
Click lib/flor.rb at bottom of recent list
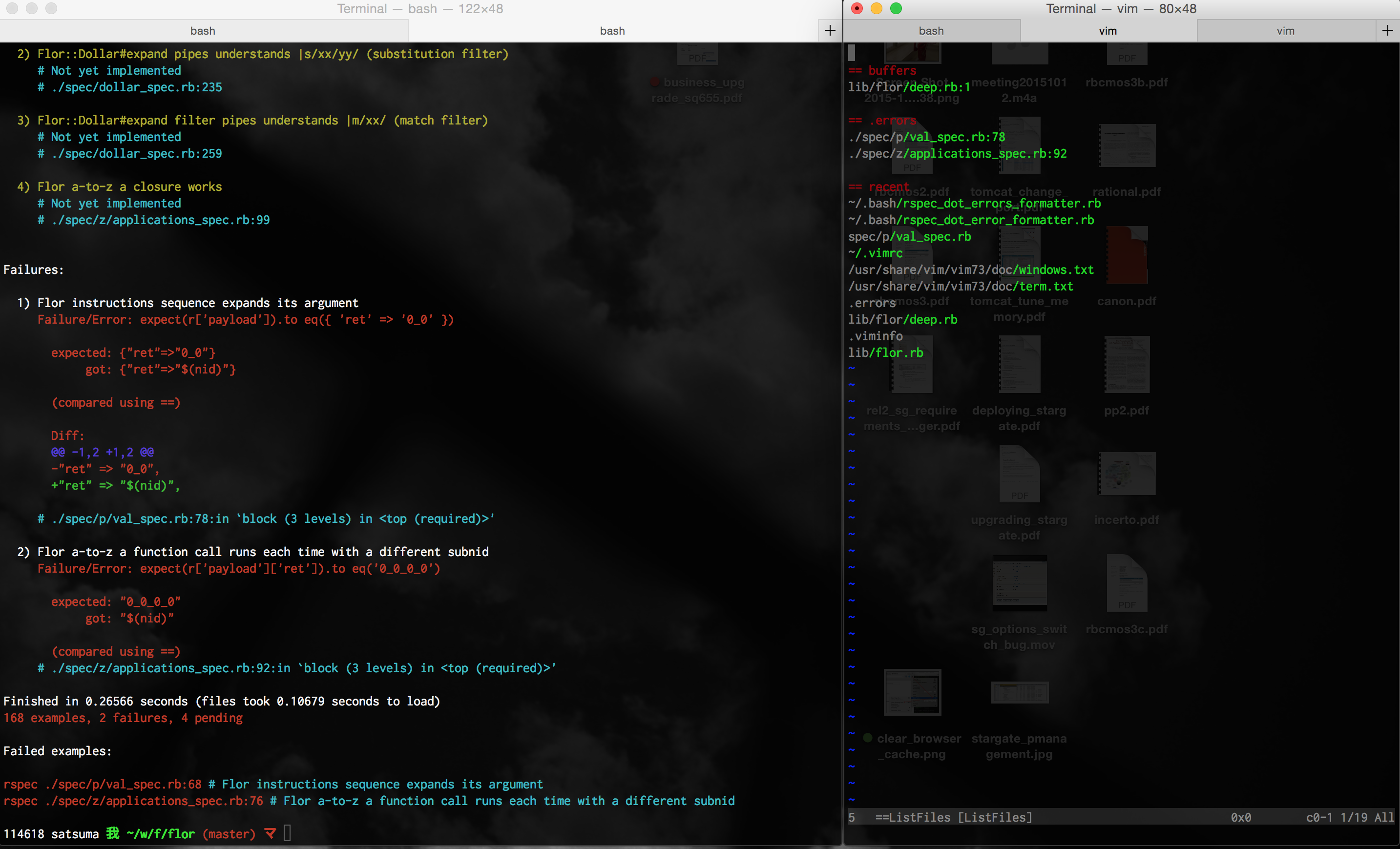(885, 352)
